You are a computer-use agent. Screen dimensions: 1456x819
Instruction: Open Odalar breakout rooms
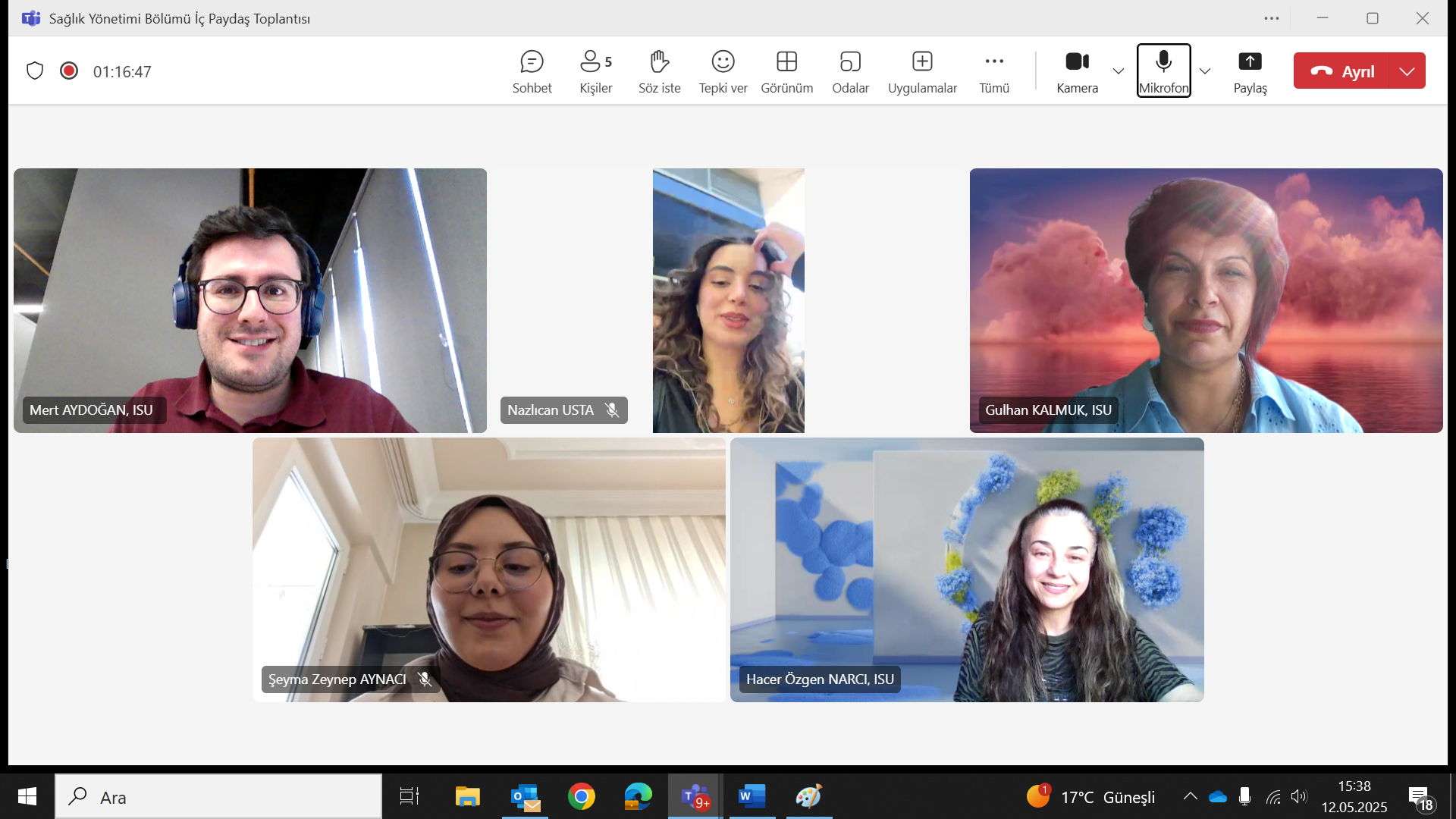(850, 71)
